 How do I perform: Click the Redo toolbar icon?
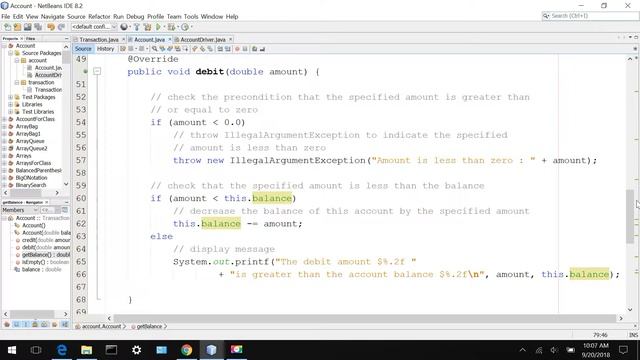coord(61,27)
